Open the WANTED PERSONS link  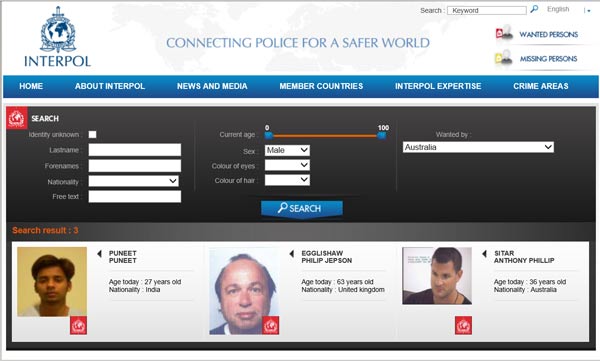click(x=548, y=34)
